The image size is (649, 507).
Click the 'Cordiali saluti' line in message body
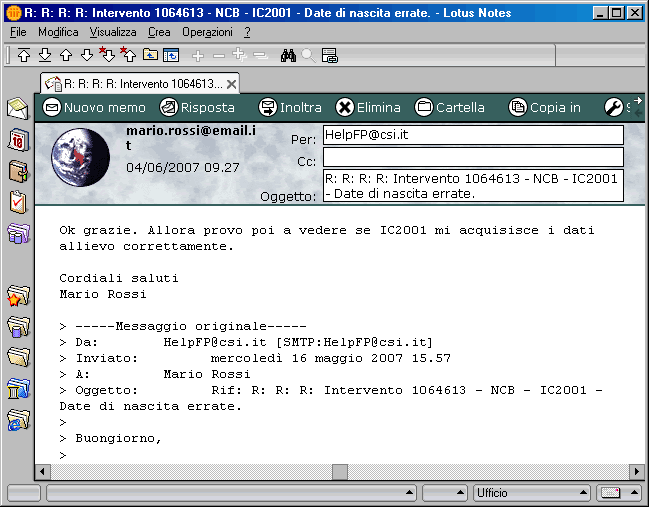pyautogui.click(x=119, y=278)
